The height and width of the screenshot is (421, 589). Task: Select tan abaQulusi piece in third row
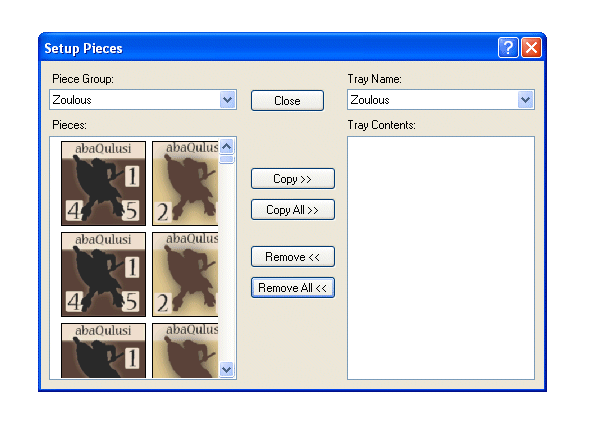click(185, 350)
